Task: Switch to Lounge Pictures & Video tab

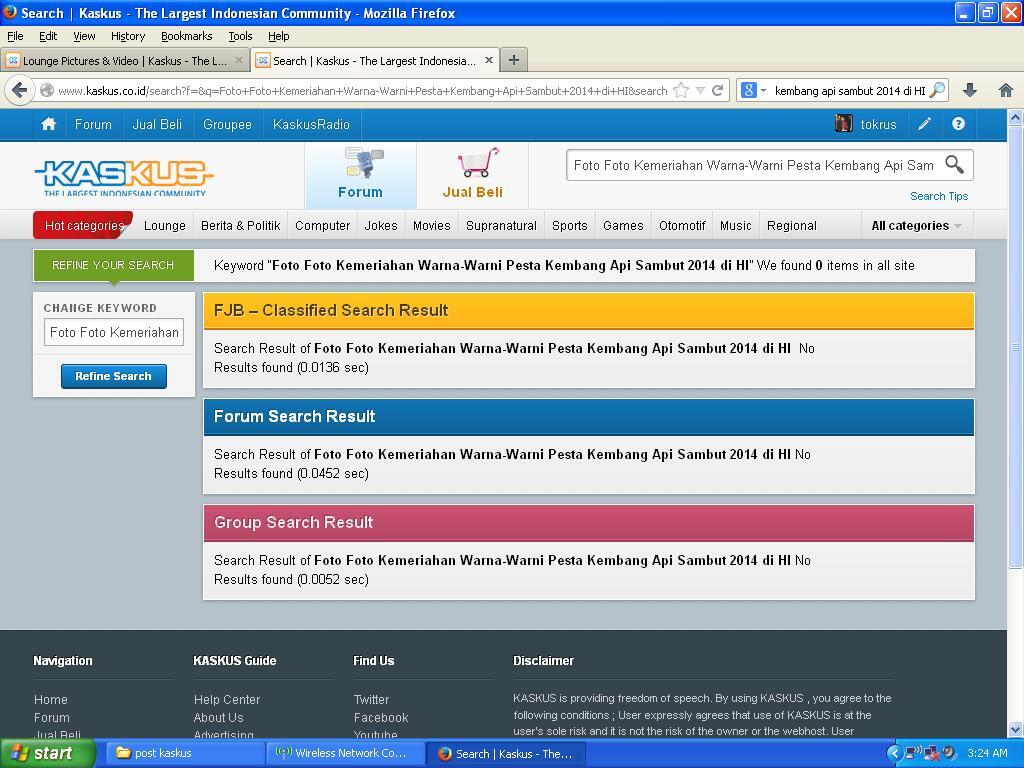Action: coord(125,60)
